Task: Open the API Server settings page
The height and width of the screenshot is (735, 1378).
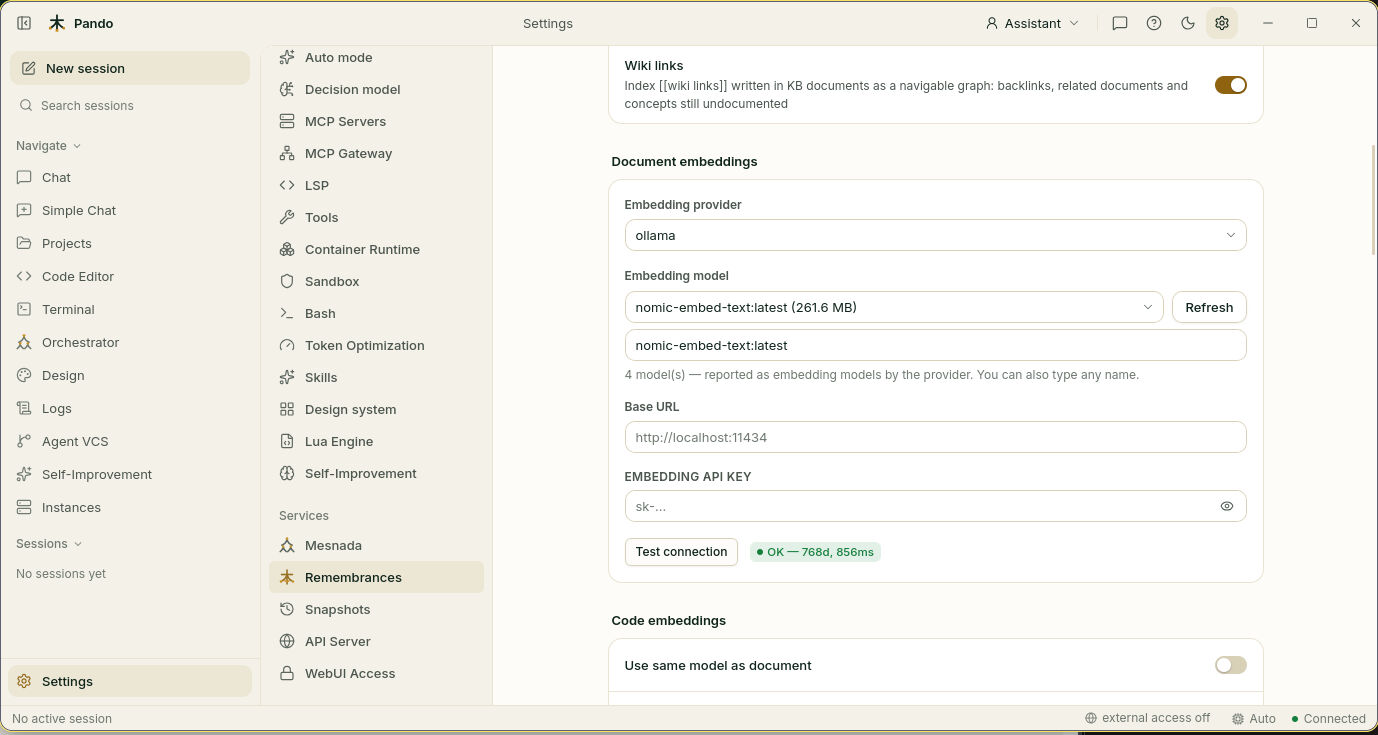Action: [x=376, y=641]
